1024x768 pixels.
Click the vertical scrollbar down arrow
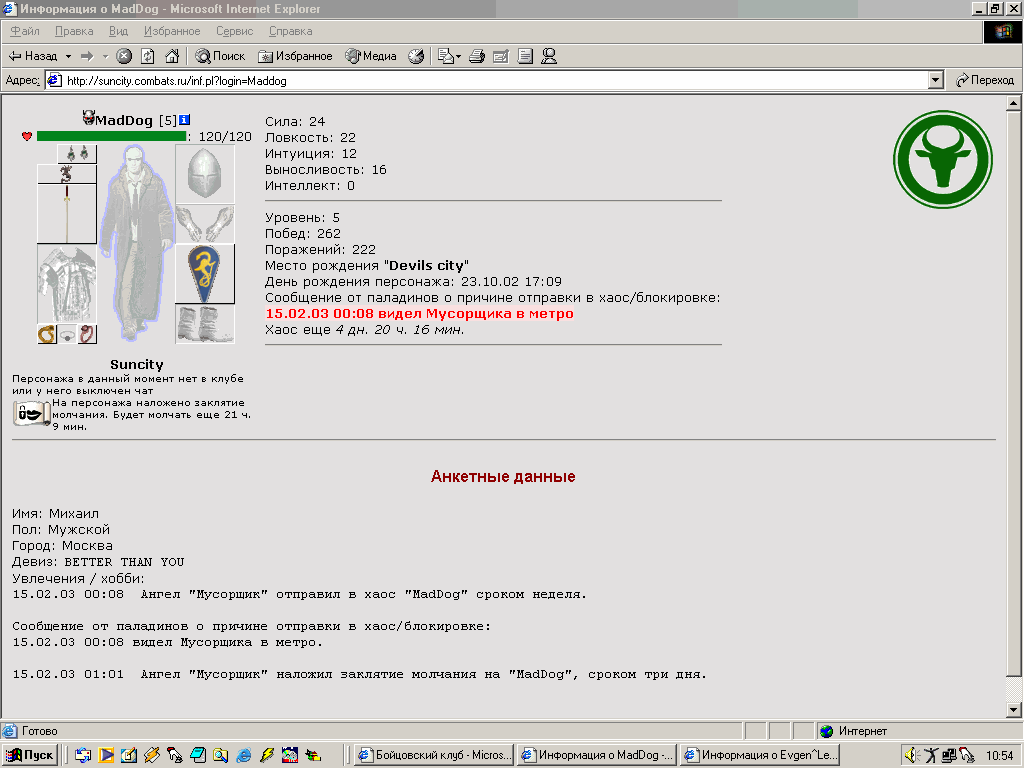tap(1013, 709)
